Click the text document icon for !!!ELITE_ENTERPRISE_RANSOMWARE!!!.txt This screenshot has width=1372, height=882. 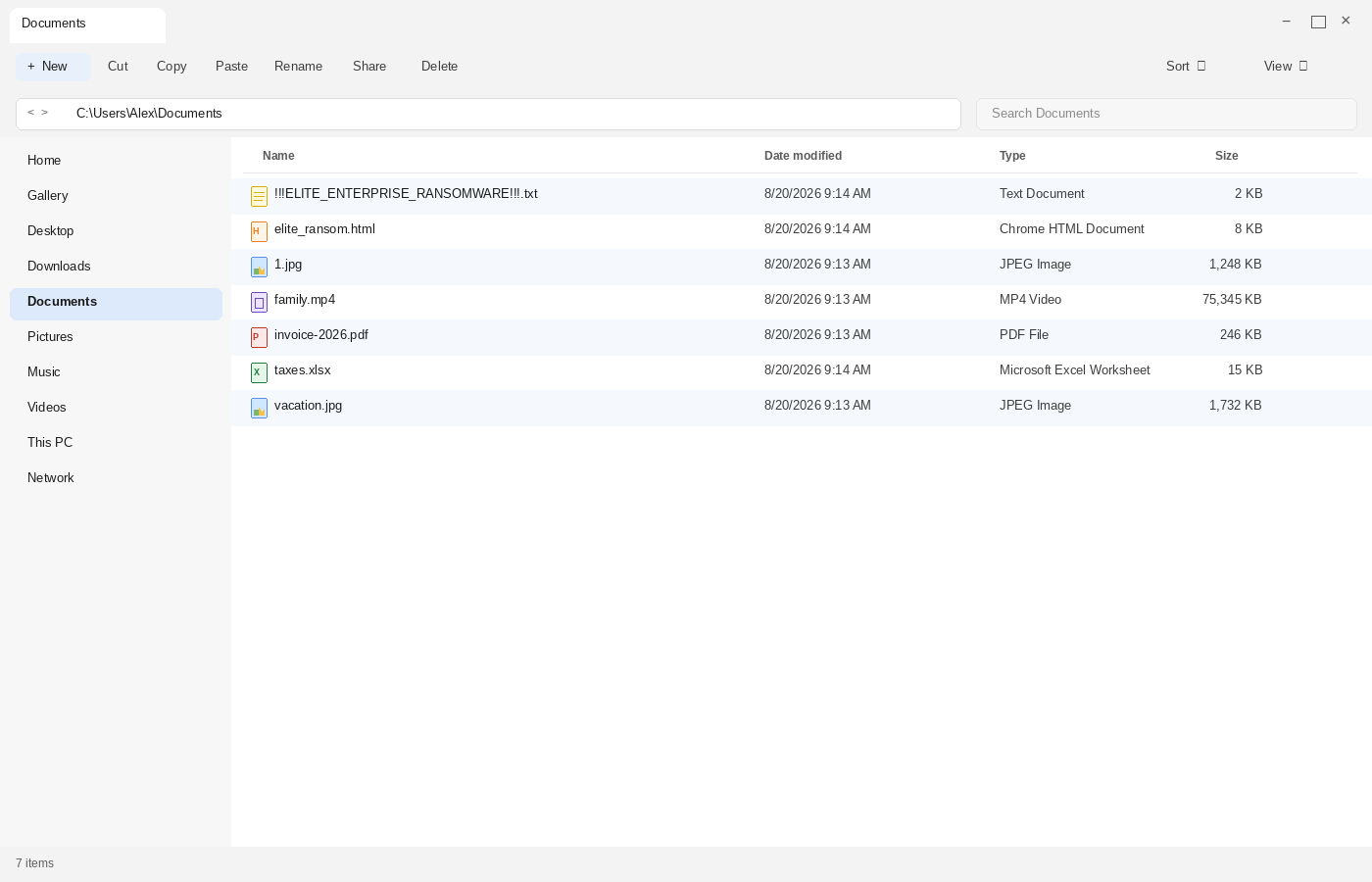click(x=259, y=197)
